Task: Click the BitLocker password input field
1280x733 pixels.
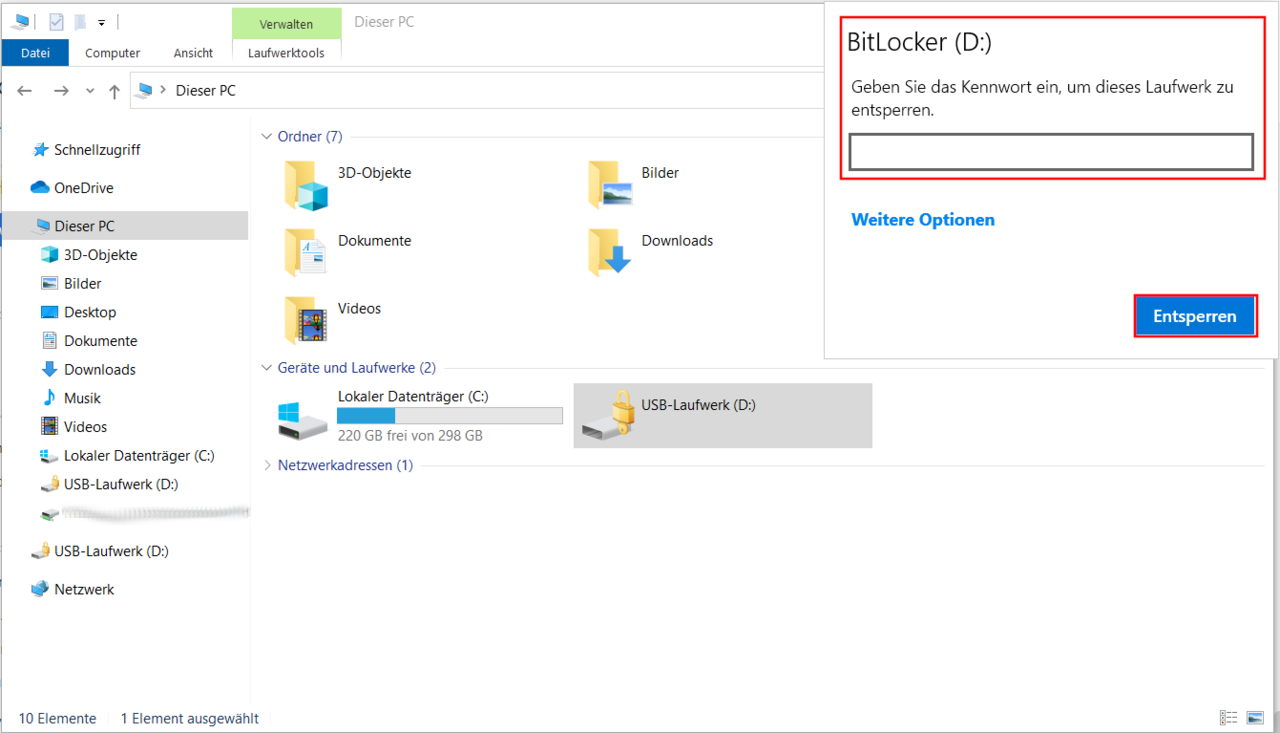Action: coord(1051,152)
